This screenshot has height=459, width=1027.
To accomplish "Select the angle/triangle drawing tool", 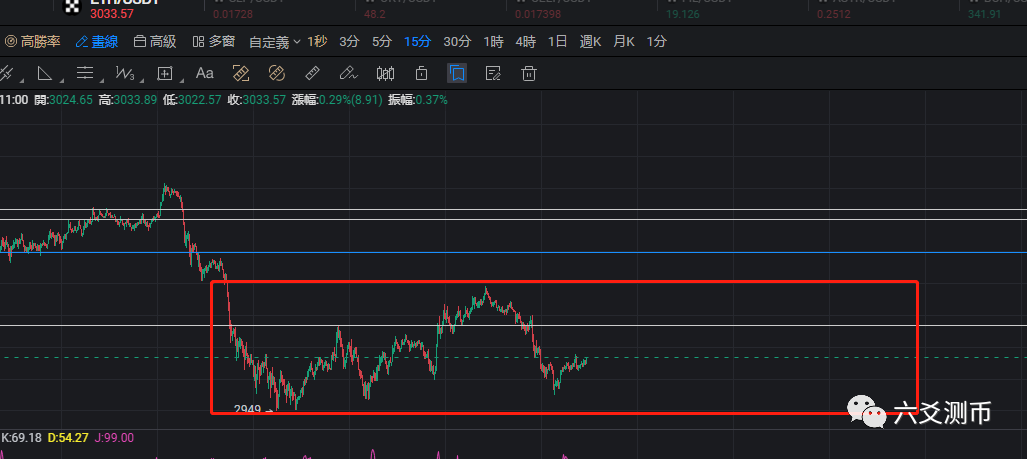I will (45, 73).
